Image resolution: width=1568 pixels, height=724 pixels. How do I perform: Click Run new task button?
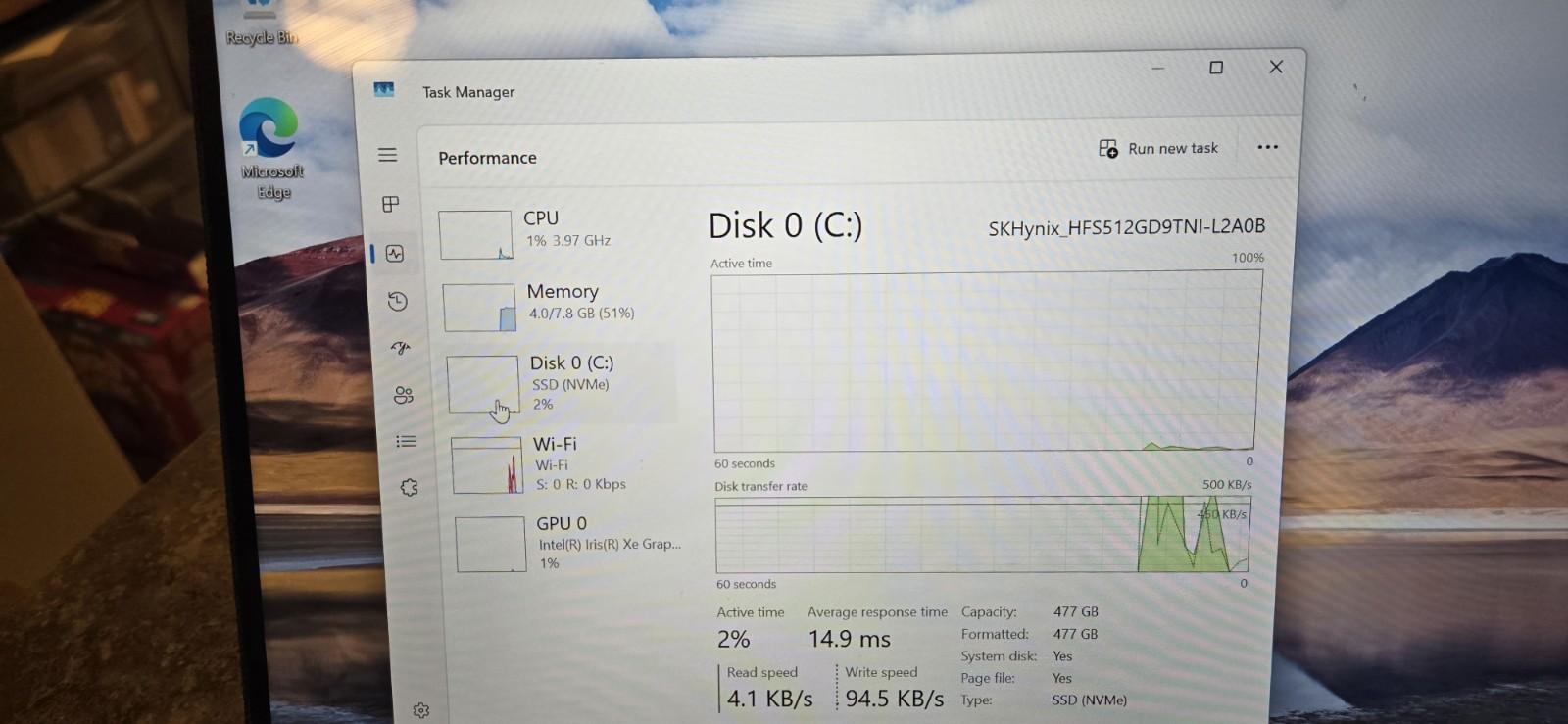point(1158,148)
